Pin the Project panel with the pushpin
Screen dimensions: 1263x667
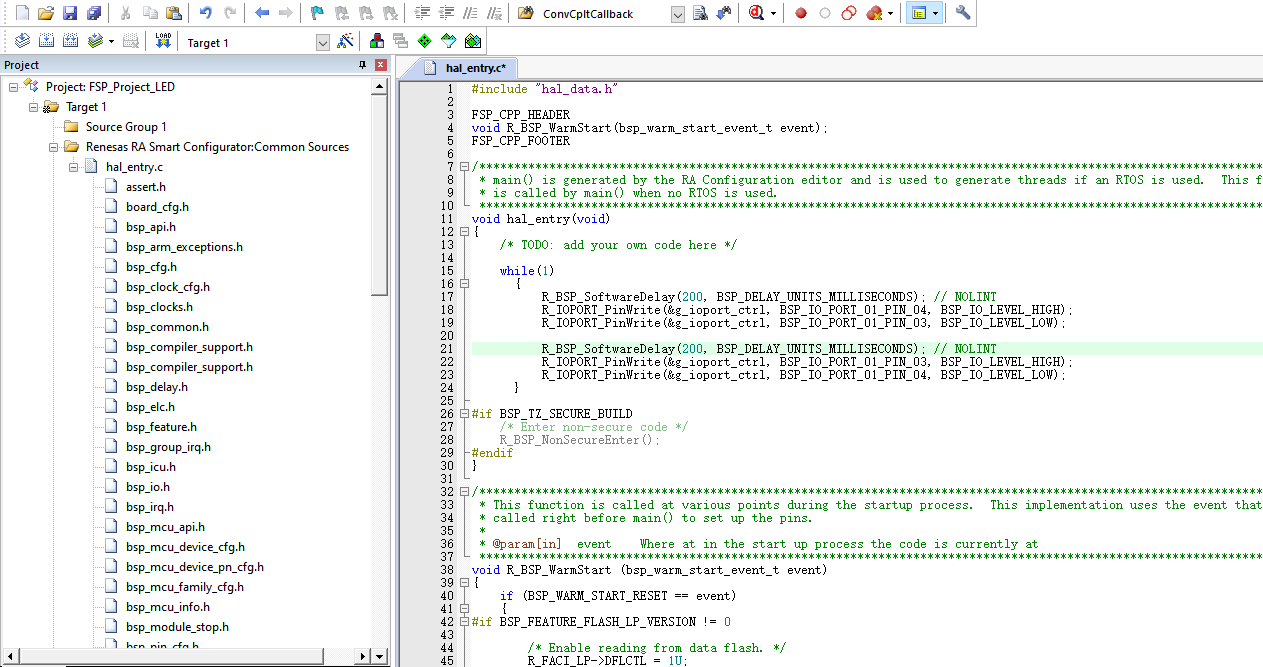pos(362,65)
